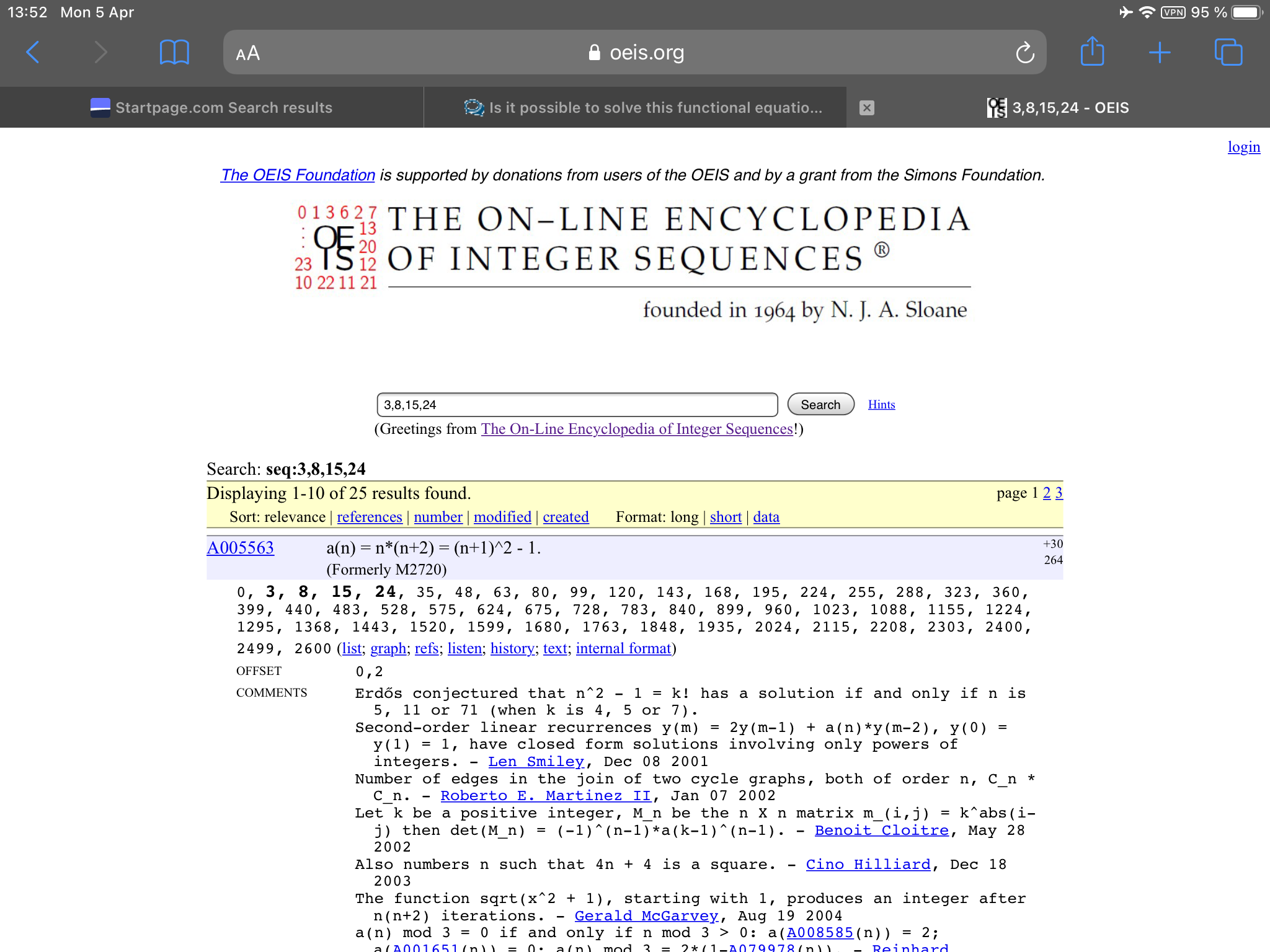Tap the airplane mode status icon
Viewport: 1270px width, 952px height.
pos(1126,12)
